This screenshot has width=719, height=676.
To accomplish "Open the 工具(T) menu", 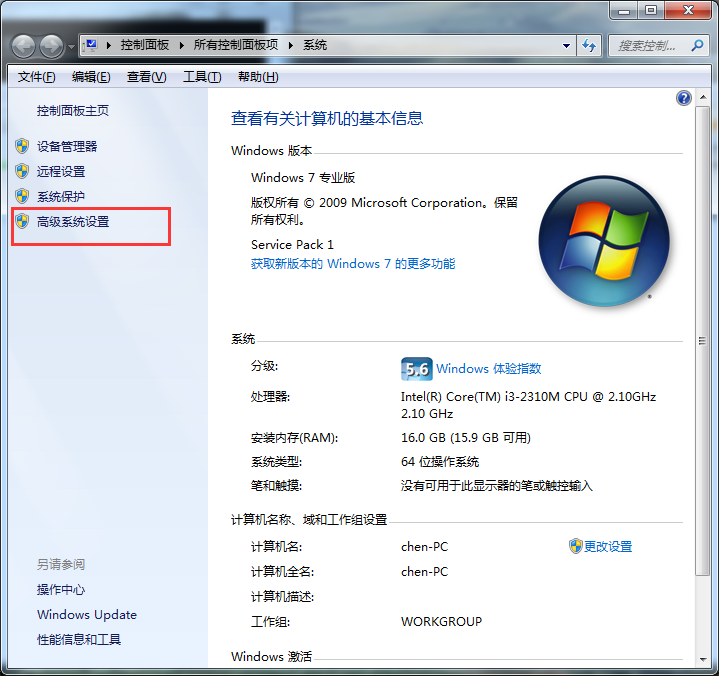I will 202,77.
